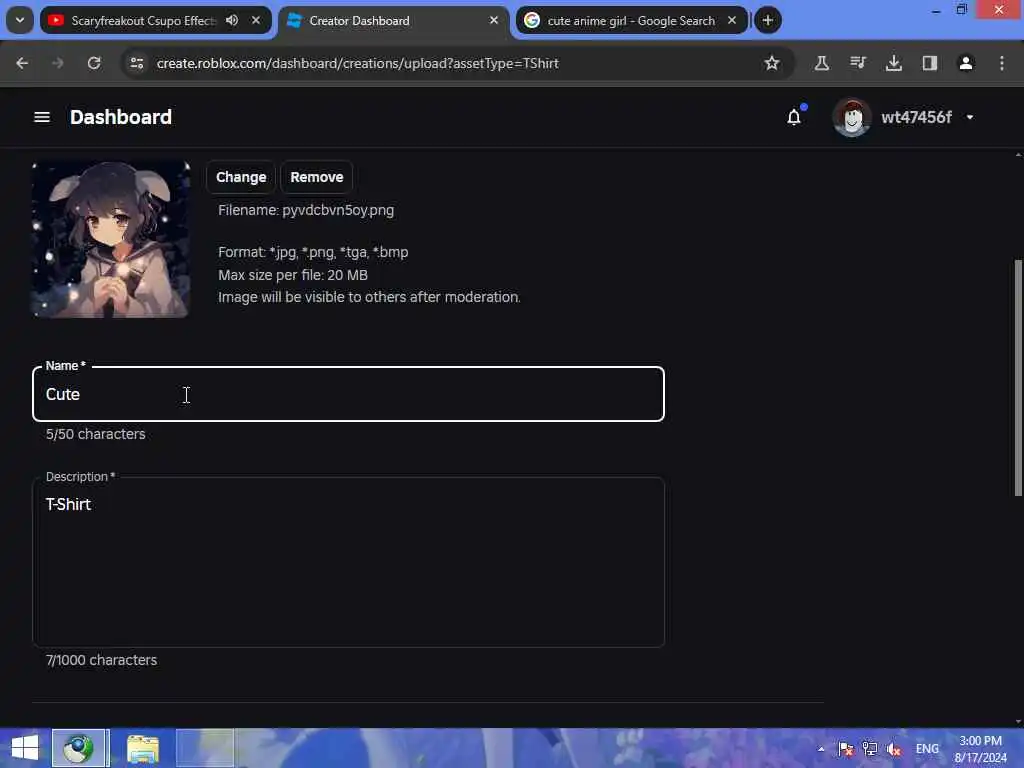Focus the Description field containing T-Shirt
Screen dimensions: 1024x768
(348, 562)
